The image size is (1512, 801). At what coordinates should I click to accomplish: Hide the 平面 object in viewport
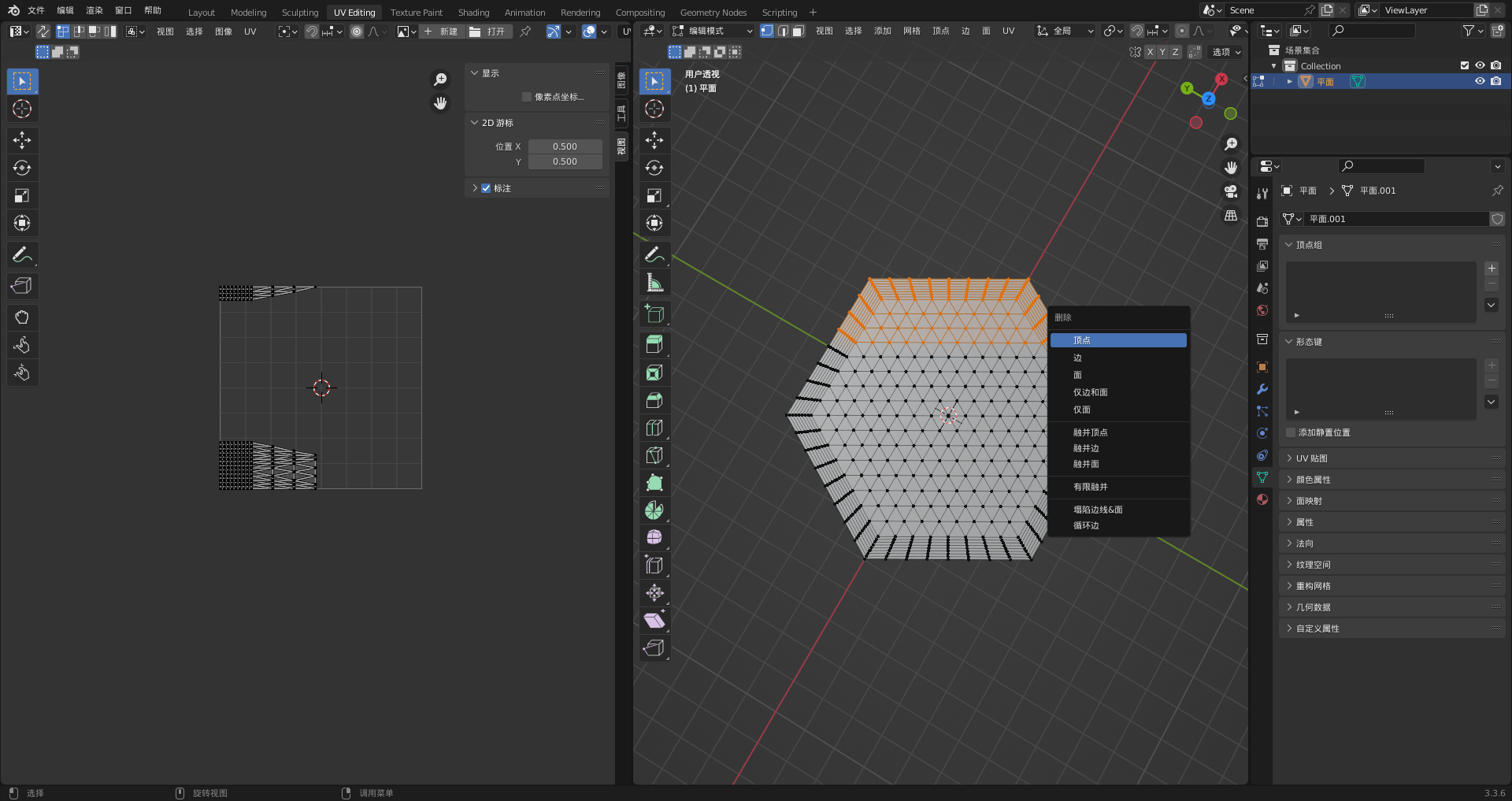(1480, 81)
